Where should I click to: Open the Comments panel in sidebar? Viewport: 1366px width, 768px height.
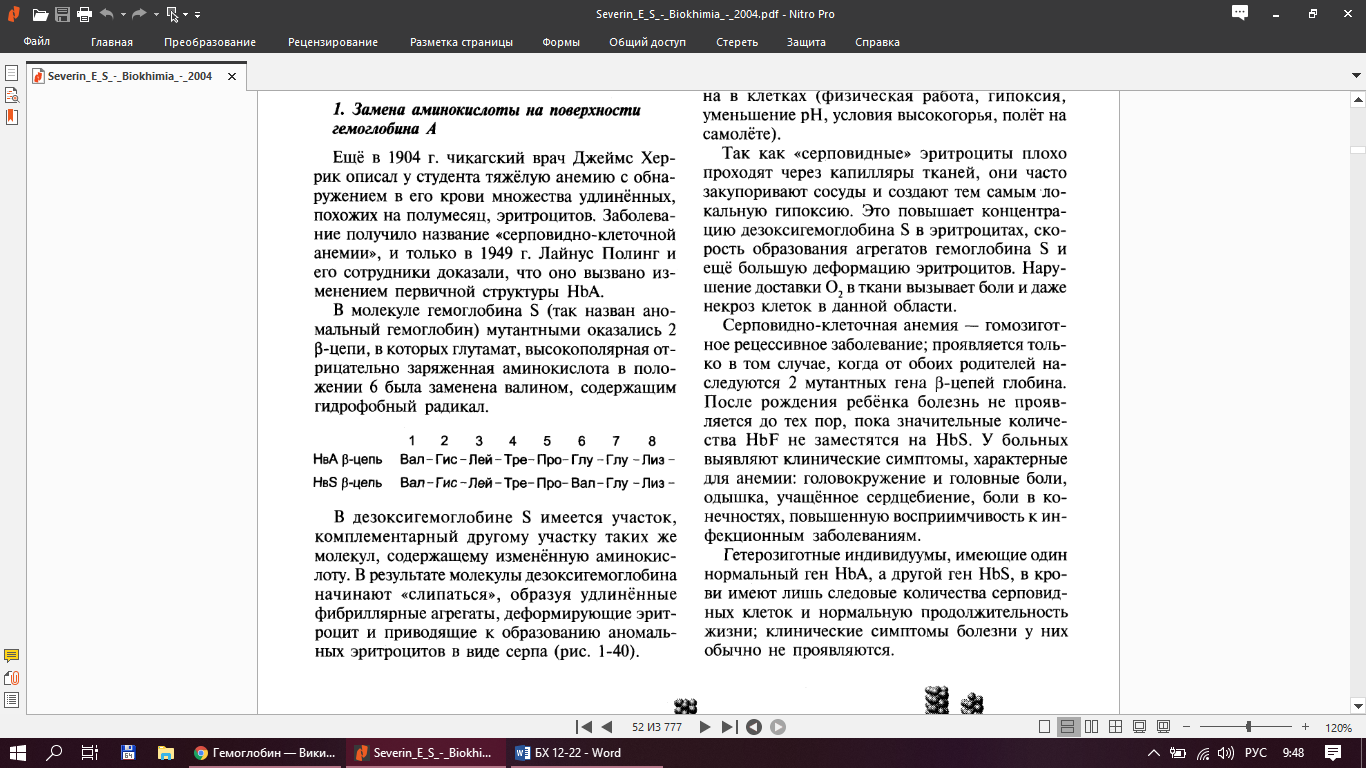12,656
